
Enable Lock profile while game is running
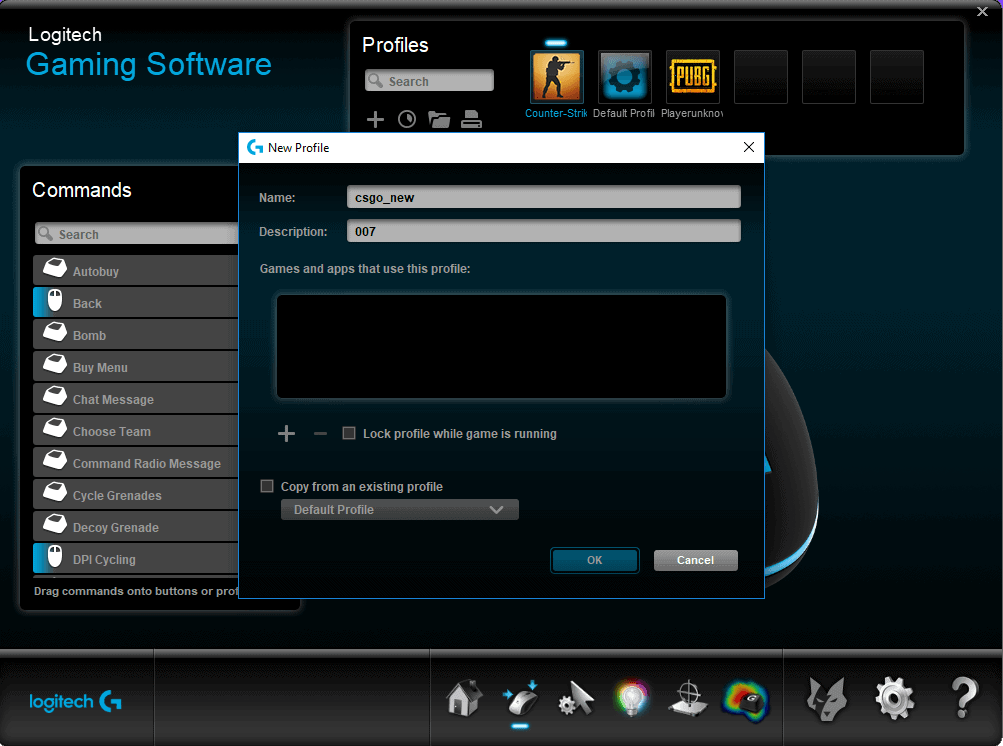(349, 433)
